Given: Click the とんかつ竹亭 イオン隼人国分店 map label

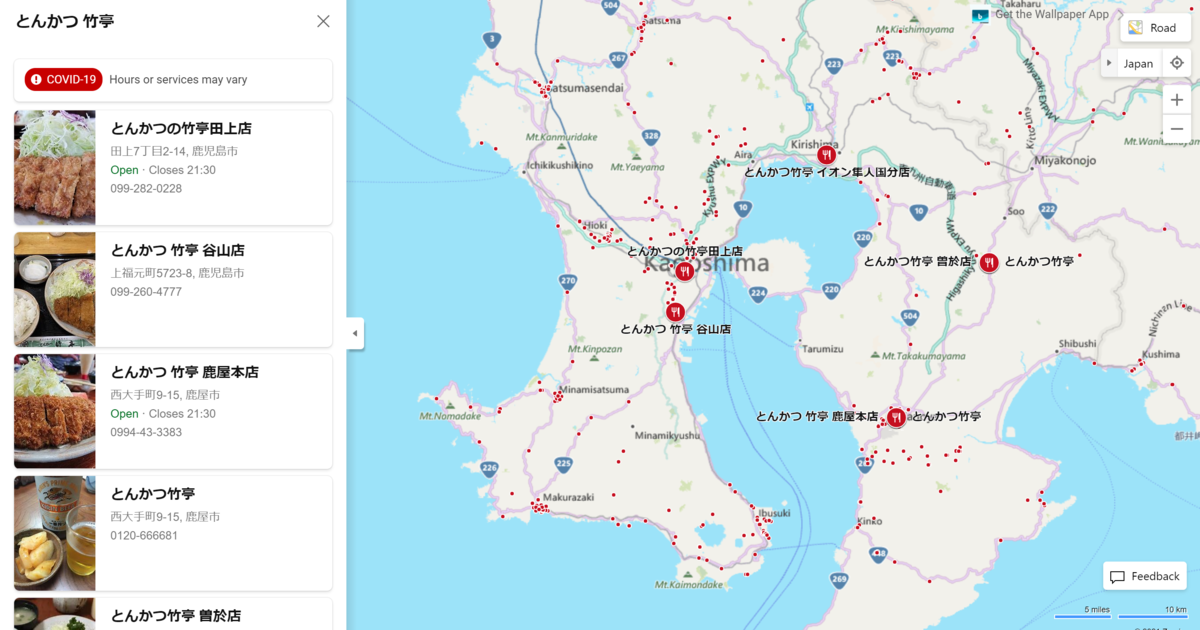Looking at the screenshot, I should coord(827,173).
